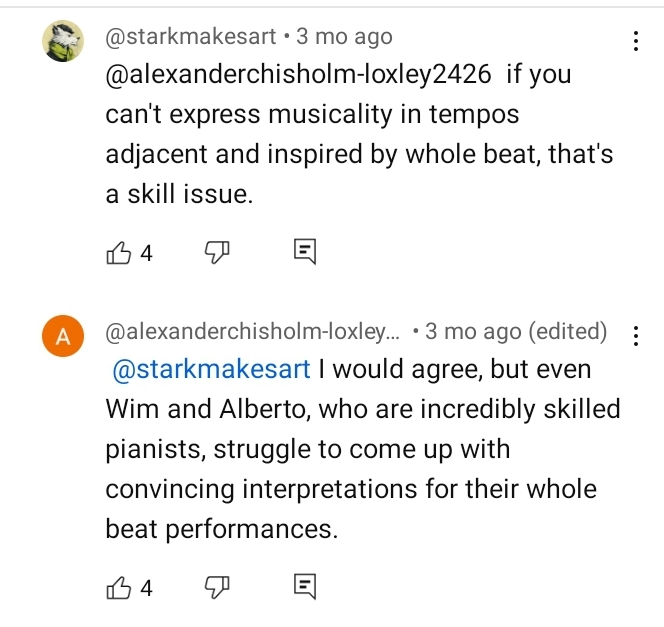Like the starkmakesart comment

click(x=119, y=253)
